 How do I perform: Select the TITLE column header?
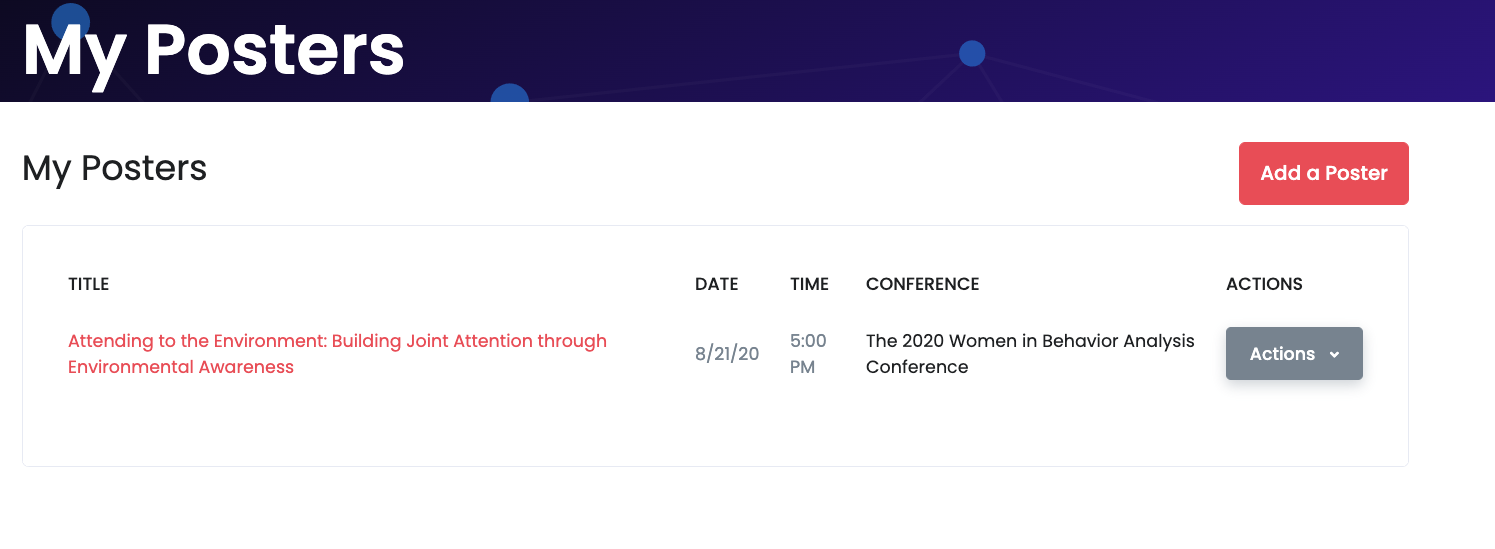pyautogui.click(x=88, y=284)
